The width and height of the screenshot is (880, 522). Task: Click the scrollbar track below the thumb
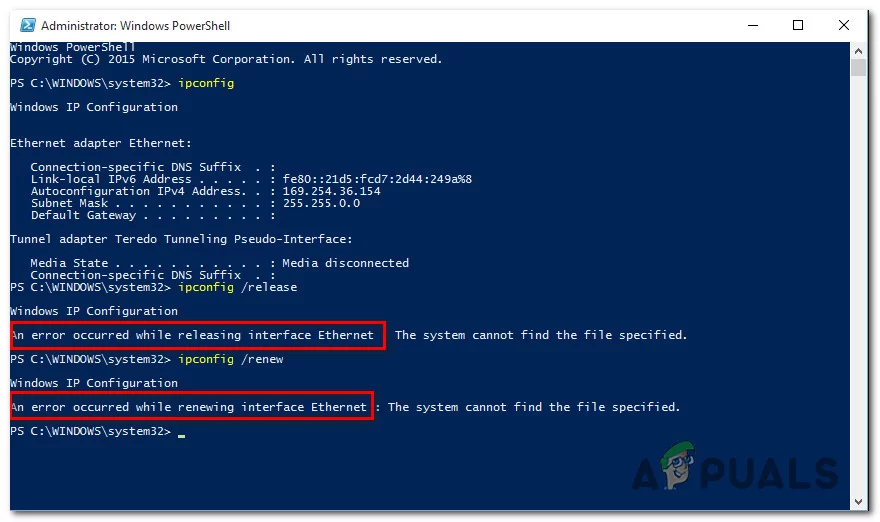[858, 300]
